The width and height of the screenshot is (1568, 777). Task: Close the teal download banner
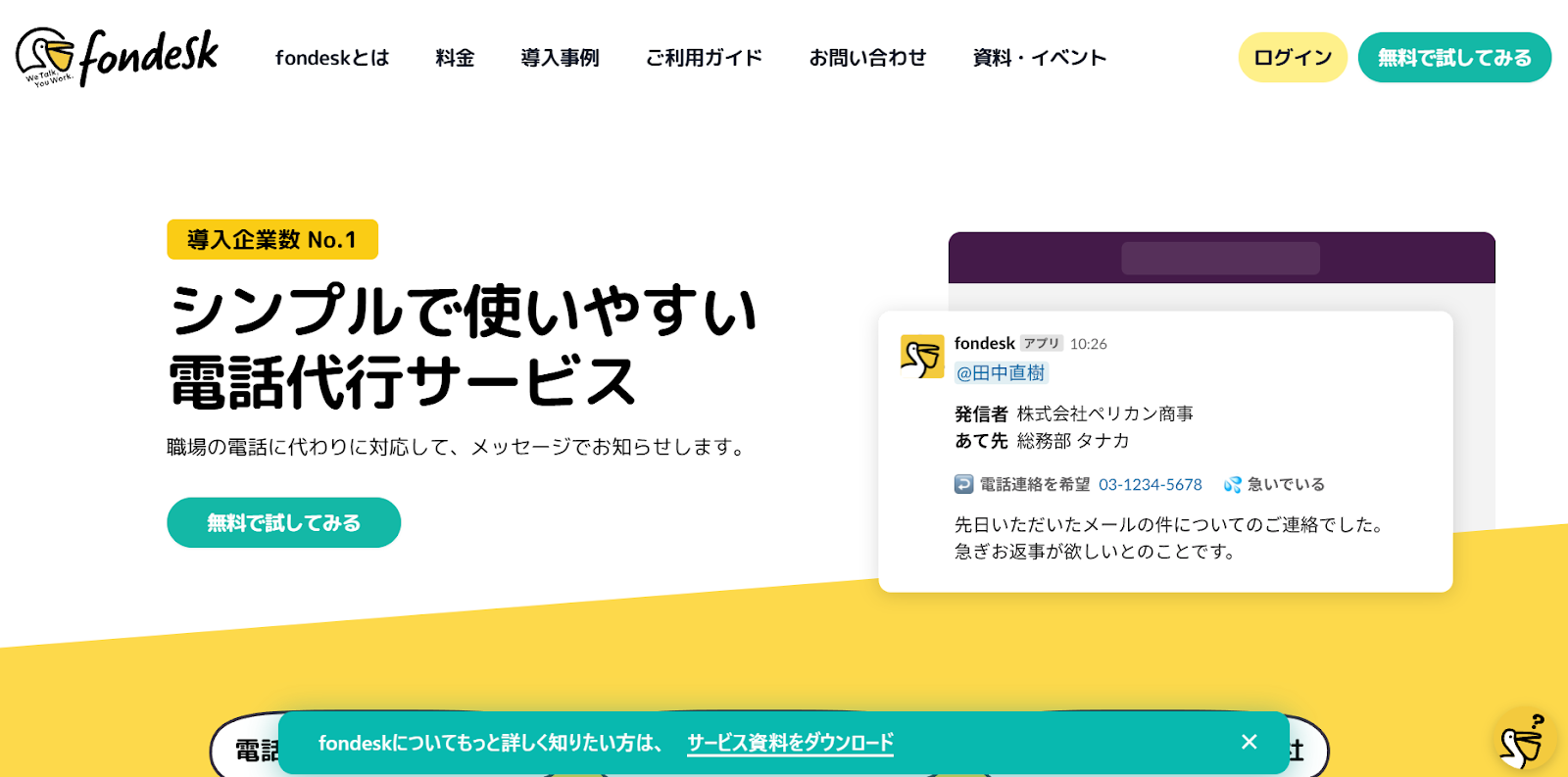(1249, 742)
